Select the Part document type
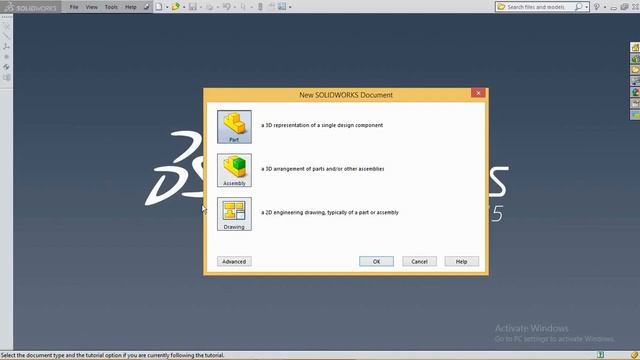 [234, 127]
